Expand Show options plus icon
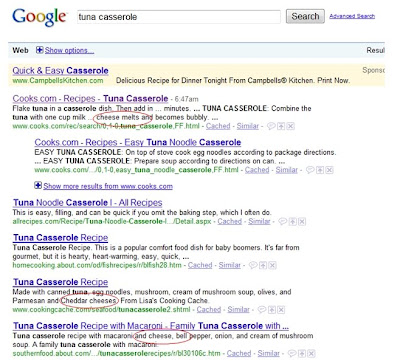400x361 pixels. (x=40, y=50)
